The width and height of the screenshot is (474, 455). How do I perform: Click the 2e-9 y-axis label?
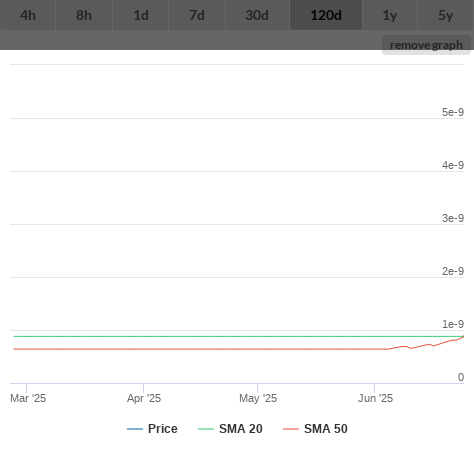click(453, 271)
